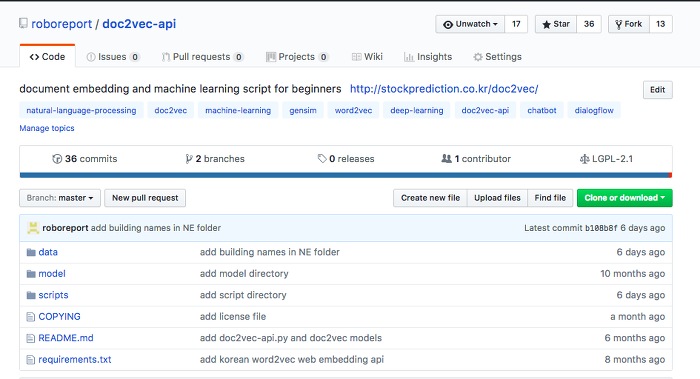Screen dimensions: 700x379
Task: Click the file icon for requirements.txt
Action: (x=30, y=360)
